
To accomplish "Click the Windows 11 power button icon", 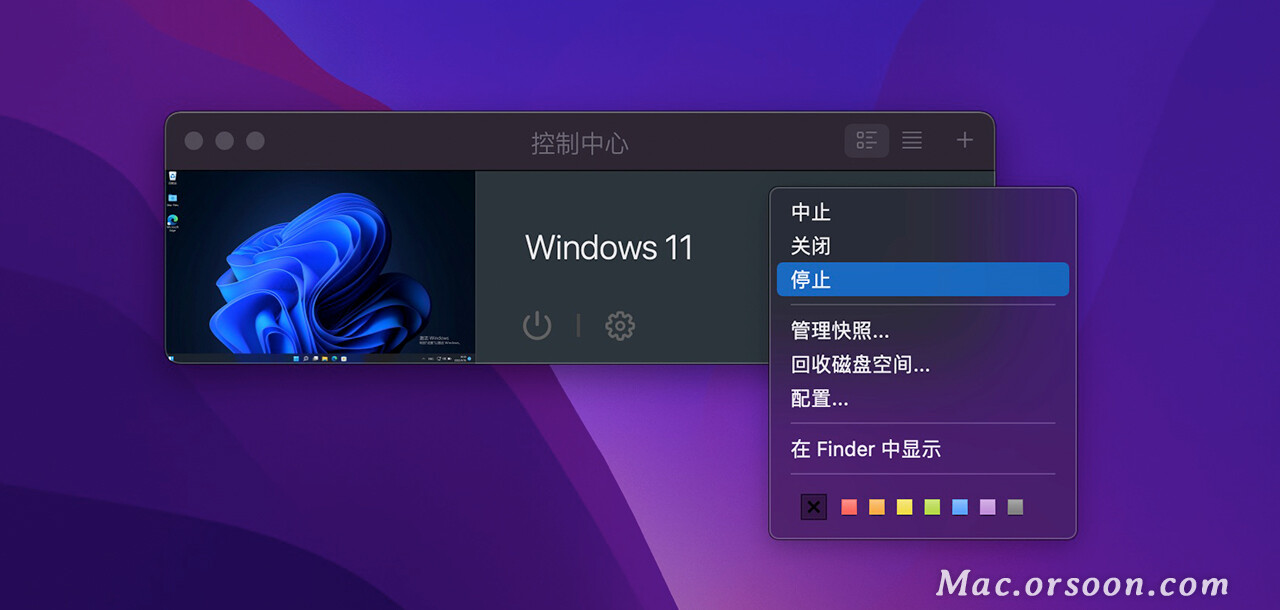I will (537, 325).
